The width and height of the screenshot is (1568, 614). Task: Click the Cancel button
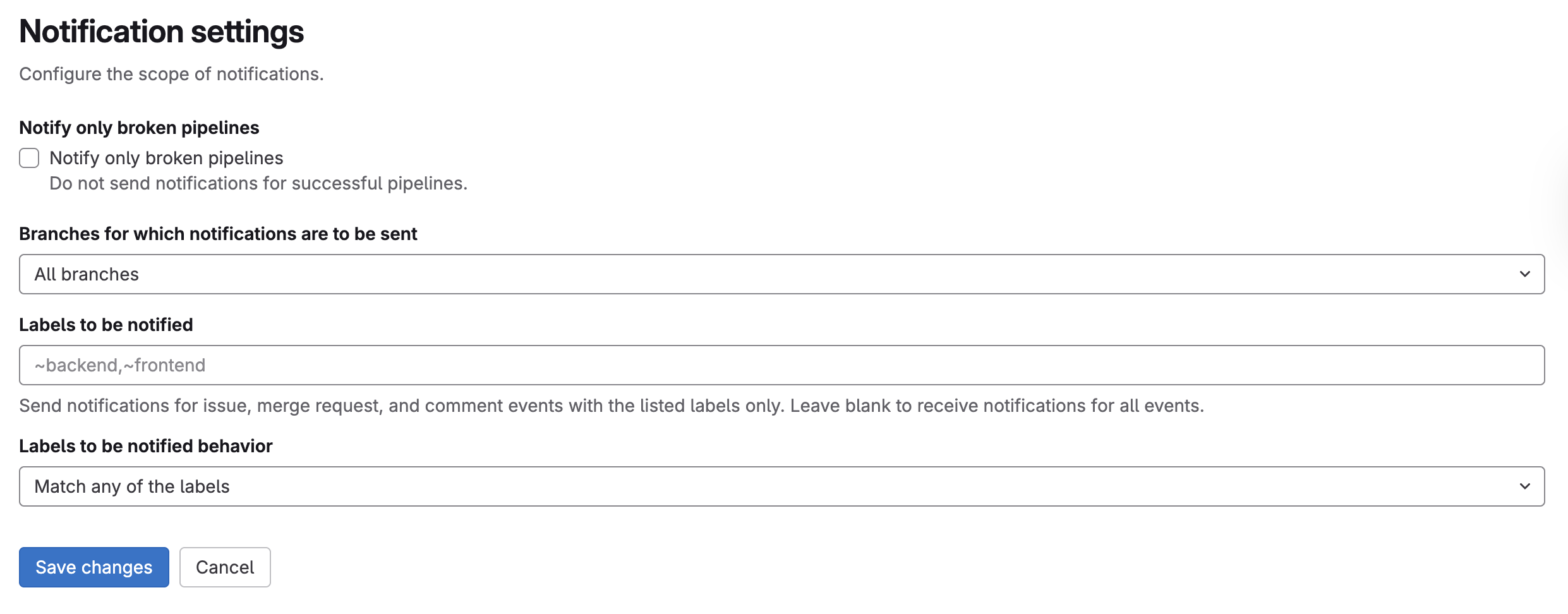[x=225, y=567]
